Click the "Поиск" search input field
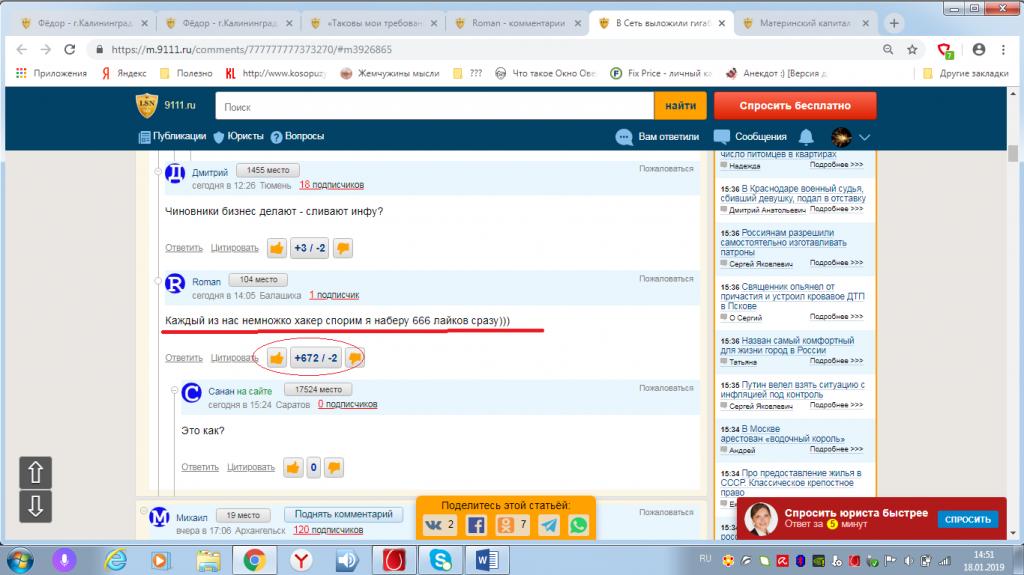Image resolution: width=1024 pixels, height=575 pixels. [x=435, y=105]
